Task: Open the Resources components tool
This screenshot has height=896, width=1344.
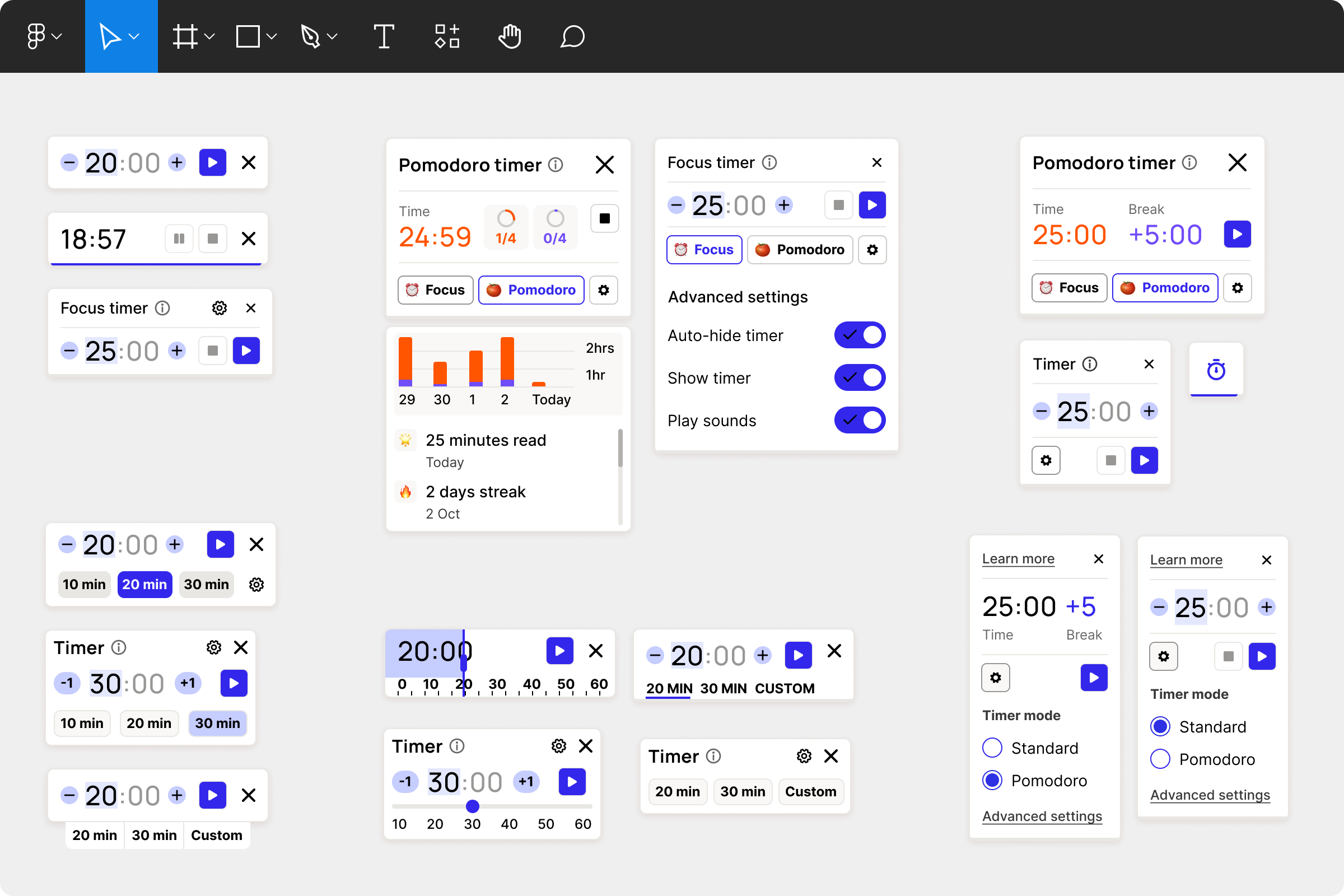Action: coord(446,36)
